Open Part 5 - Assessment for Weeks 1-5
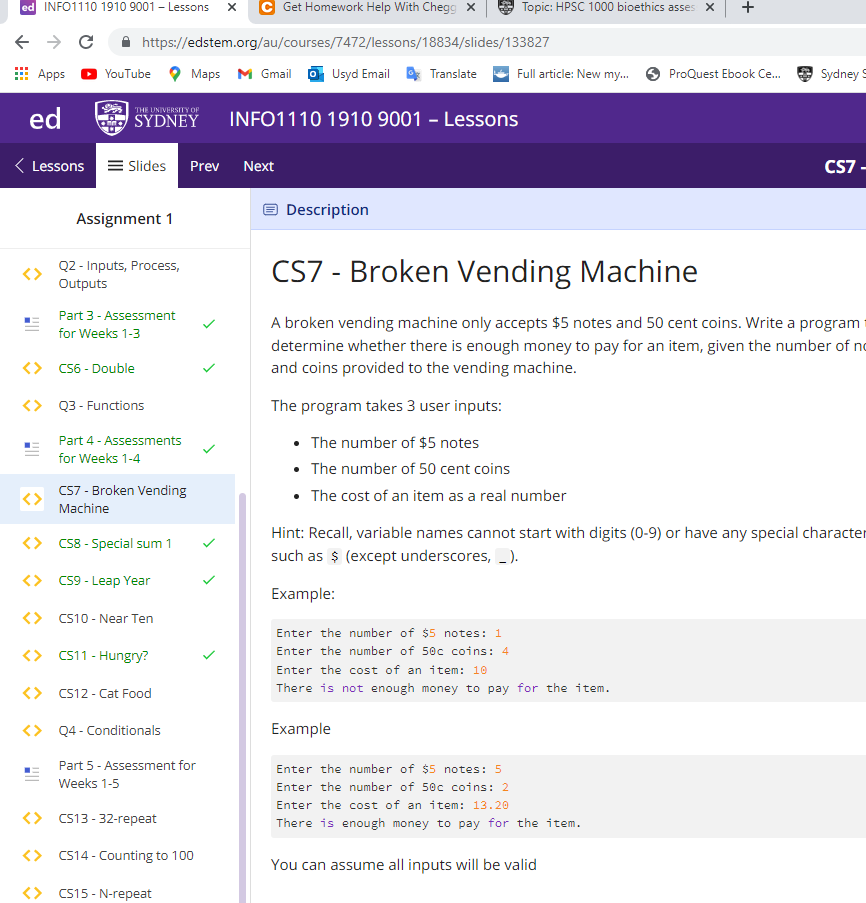The image size is (866, 903). 117,775
